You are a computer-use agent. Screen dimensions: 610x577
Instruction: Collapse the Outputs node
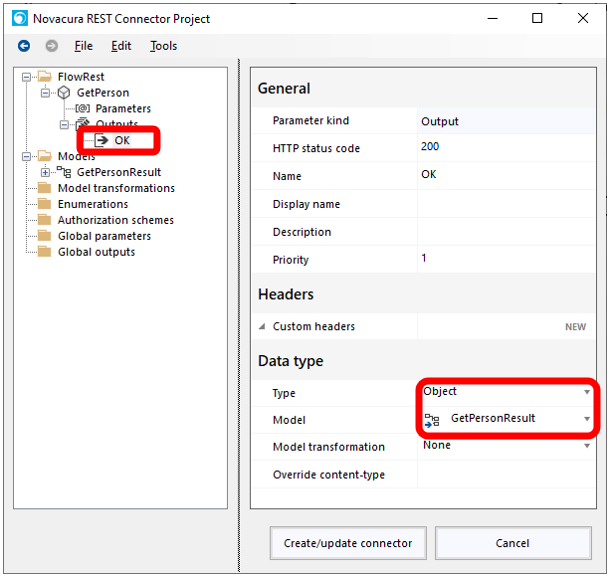coord(64,125)
